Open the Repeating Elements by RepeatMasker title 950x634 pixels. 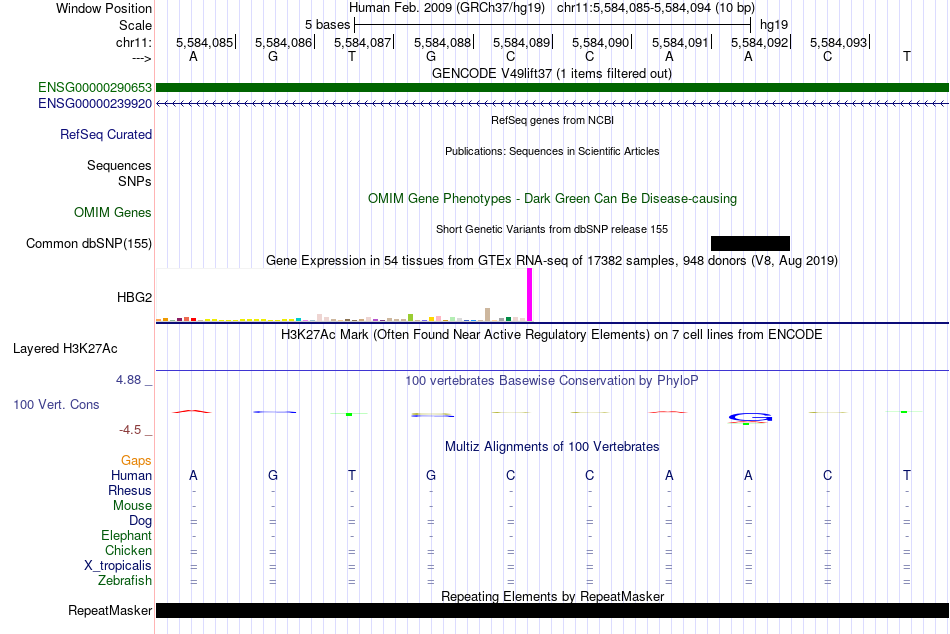(x=553, y=596)
